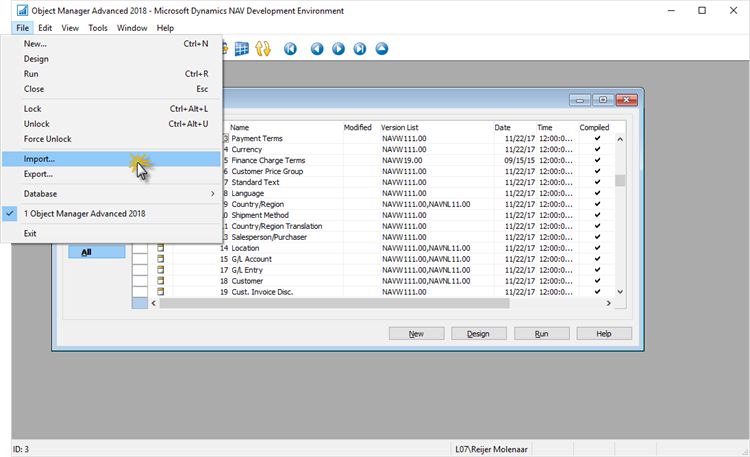Click table icon beside 19 Cust. Invoice Disc.
This screenshot has width=750, height=457.
click(x=160, y=291)
